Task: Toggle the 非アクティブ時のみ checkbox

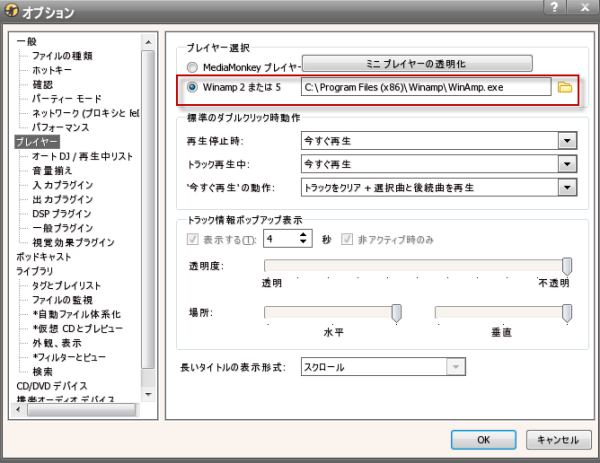Action: click(349, 239)
